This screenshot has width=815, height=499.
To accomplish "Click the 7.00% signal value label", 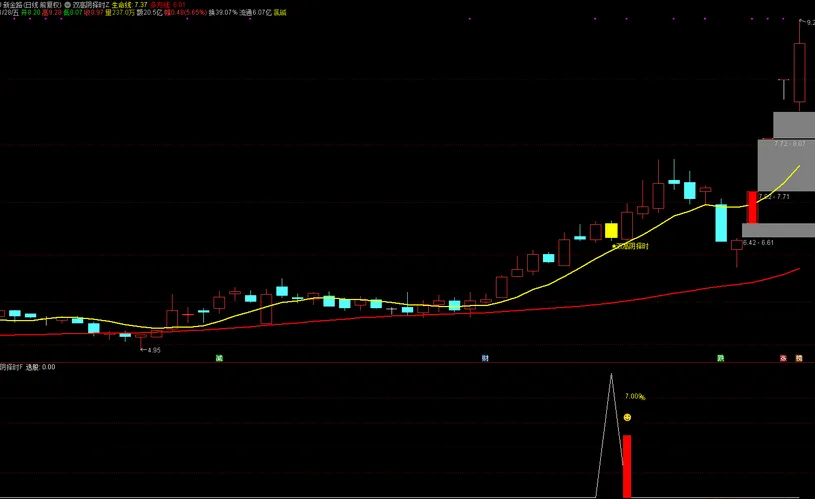I will click(x=635, y=397).
